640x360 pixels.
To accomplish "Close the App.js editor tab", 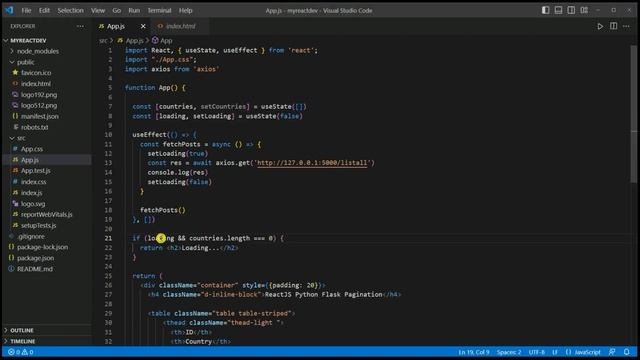I will 143,26.
